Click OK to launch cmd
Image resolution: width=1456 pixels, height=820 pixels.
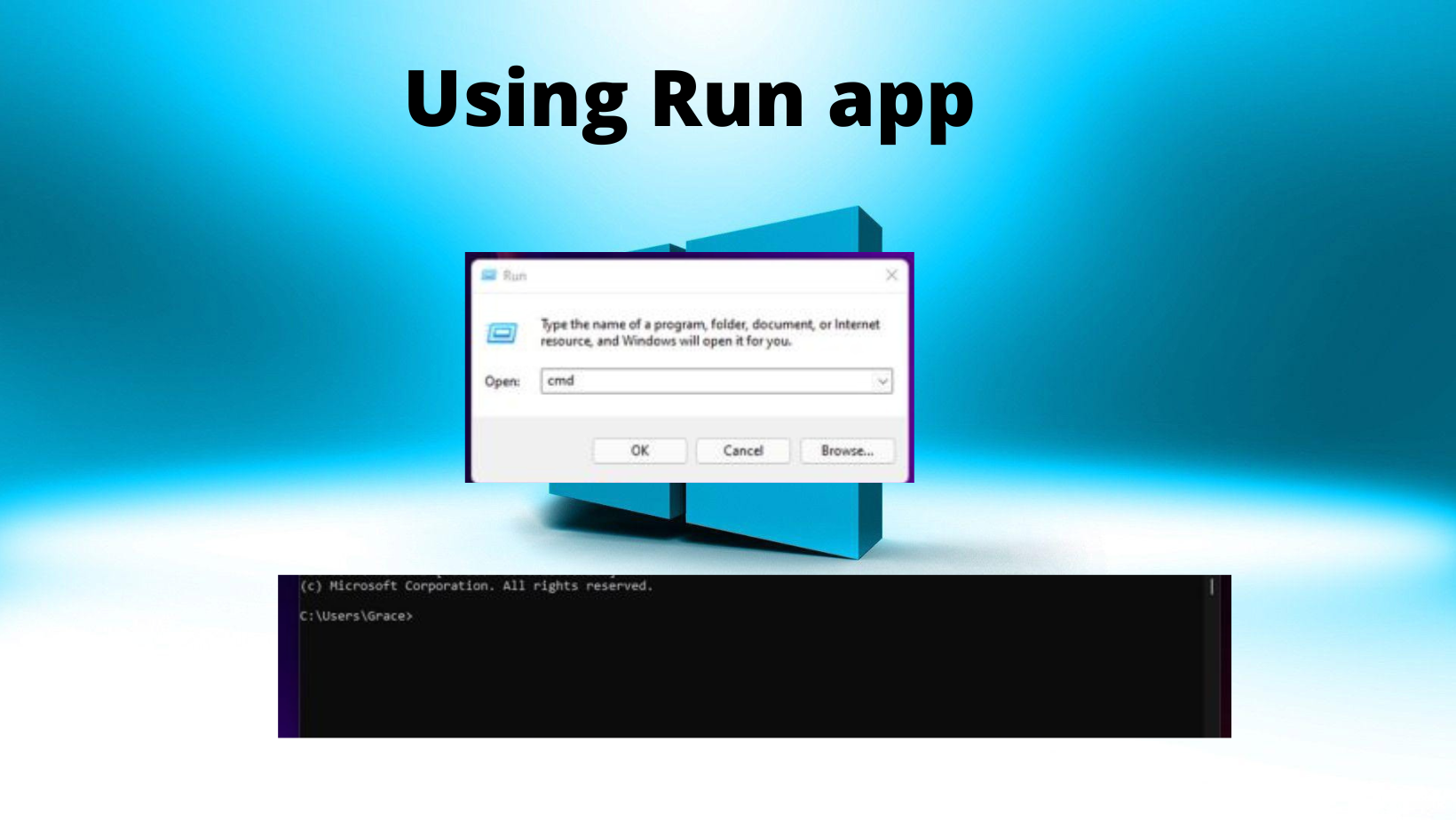[638, 450]
